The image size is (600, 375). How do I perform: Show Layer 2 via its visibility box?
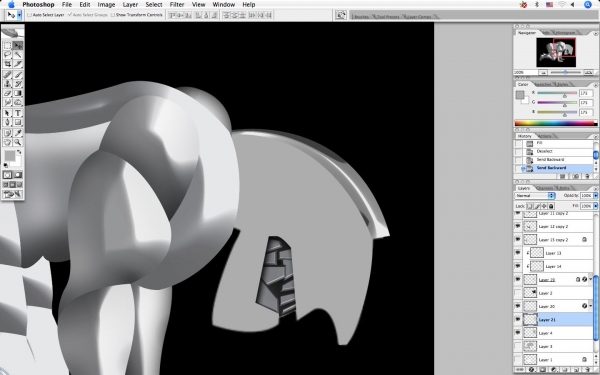[x=518, y=293]
